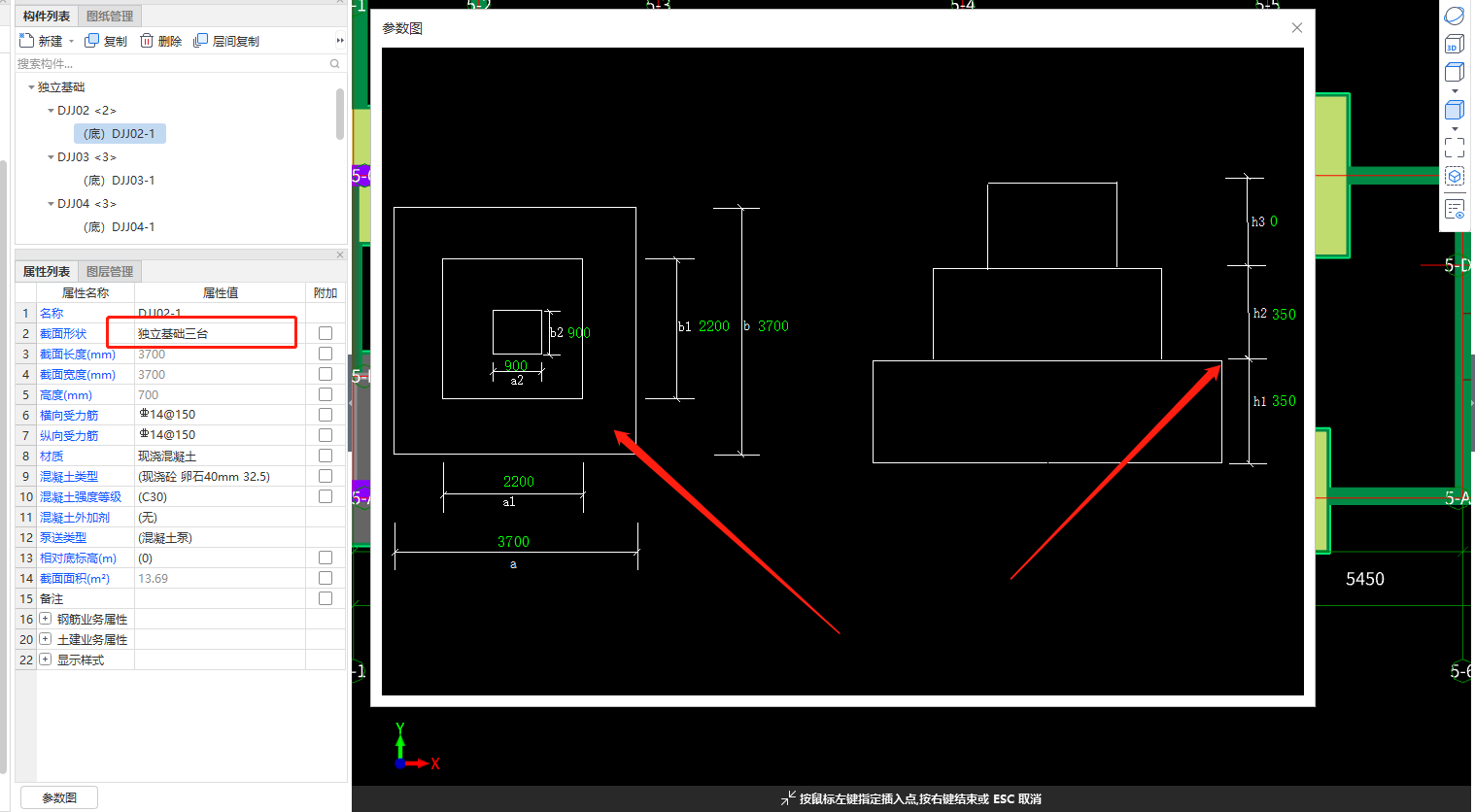The image size is (1475, 812).
Task: Click the 备注 remarks value cell
Action: tap(220, 598)
